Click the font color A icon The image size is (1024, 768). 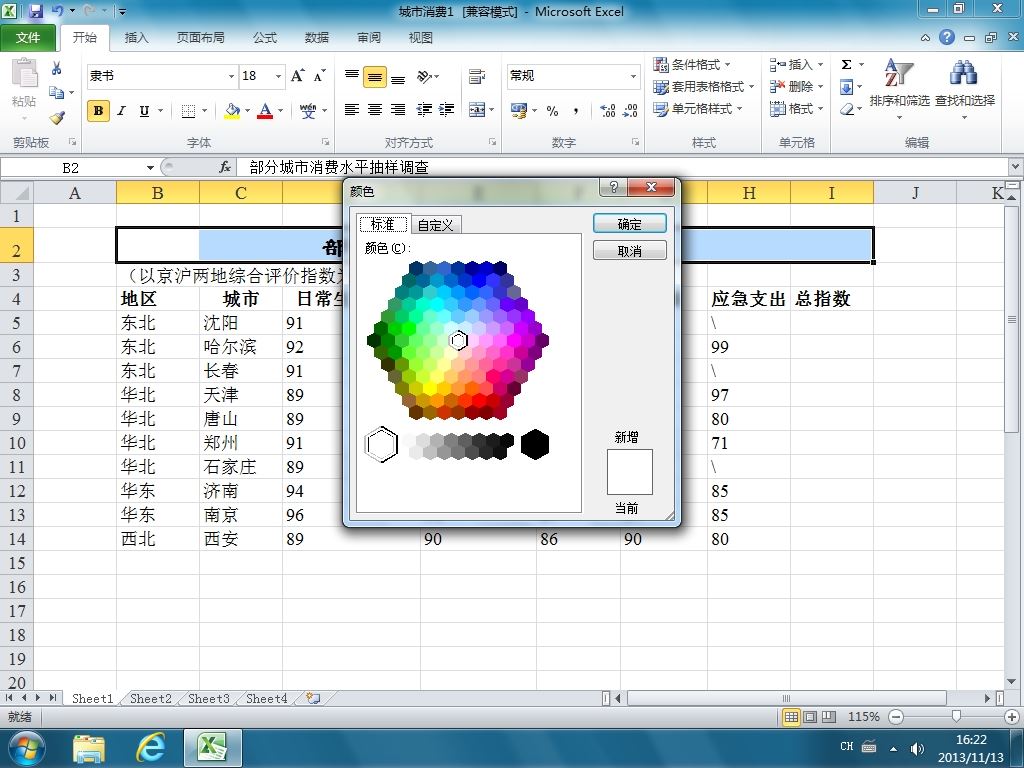264,110
